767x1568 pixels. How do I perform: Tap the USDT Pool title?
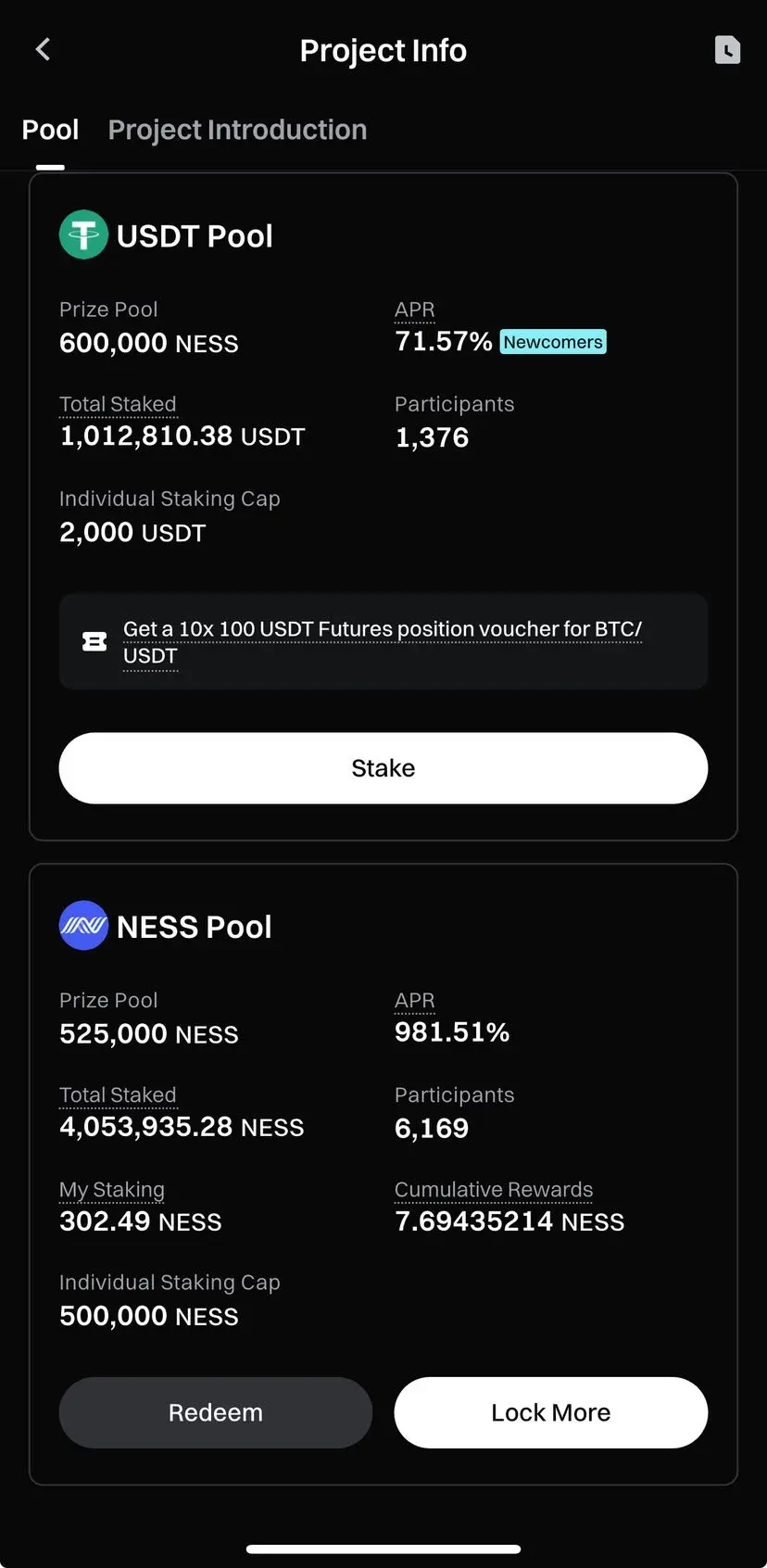click(195, 236)
